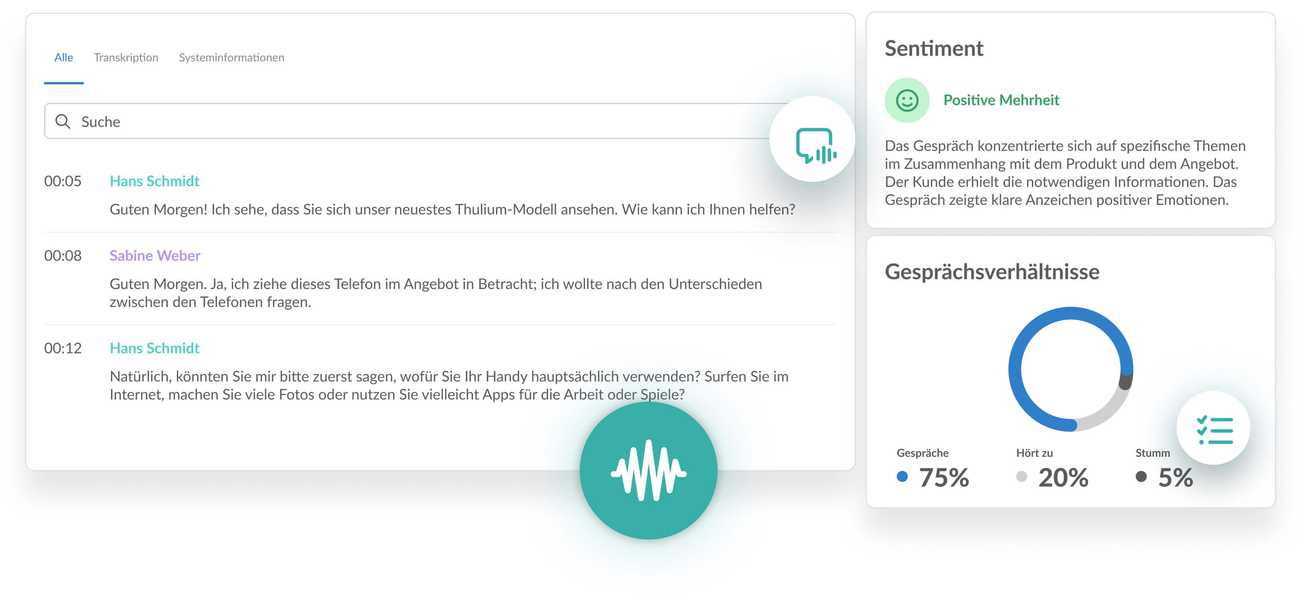This screenshot has height=604, width=1300.
Task: Select the teal audio waveform icon
Action: tap(648, 470)
